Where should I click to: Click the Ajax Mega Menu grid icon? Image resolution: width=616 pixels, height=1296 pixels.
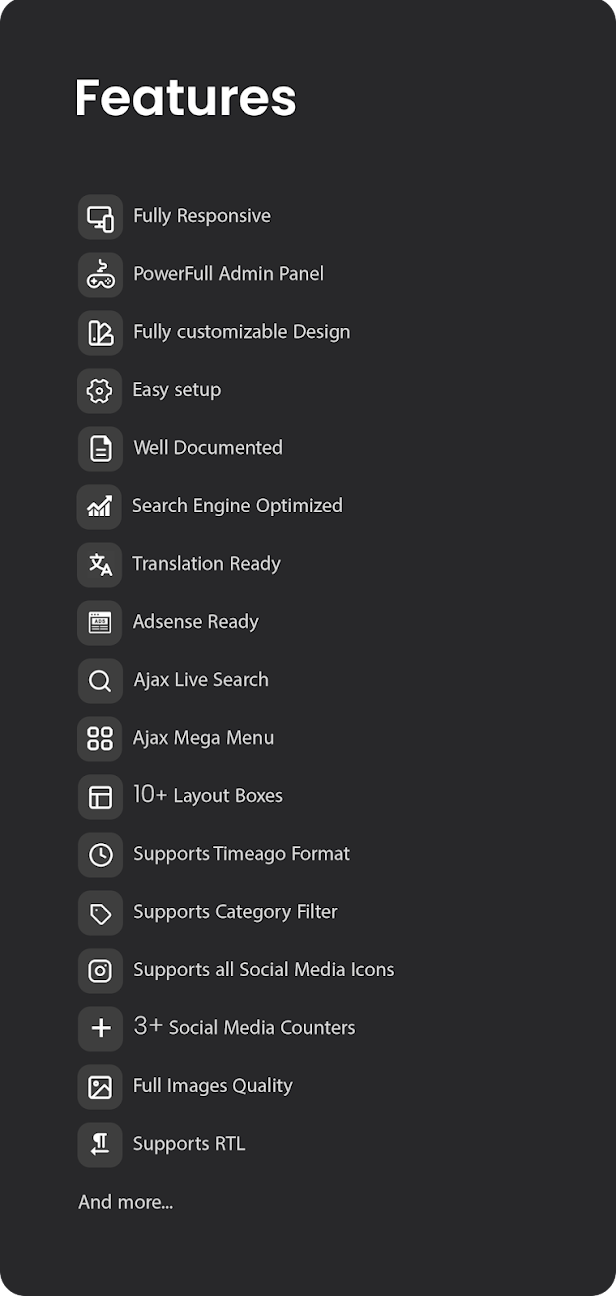pos(100,739)
